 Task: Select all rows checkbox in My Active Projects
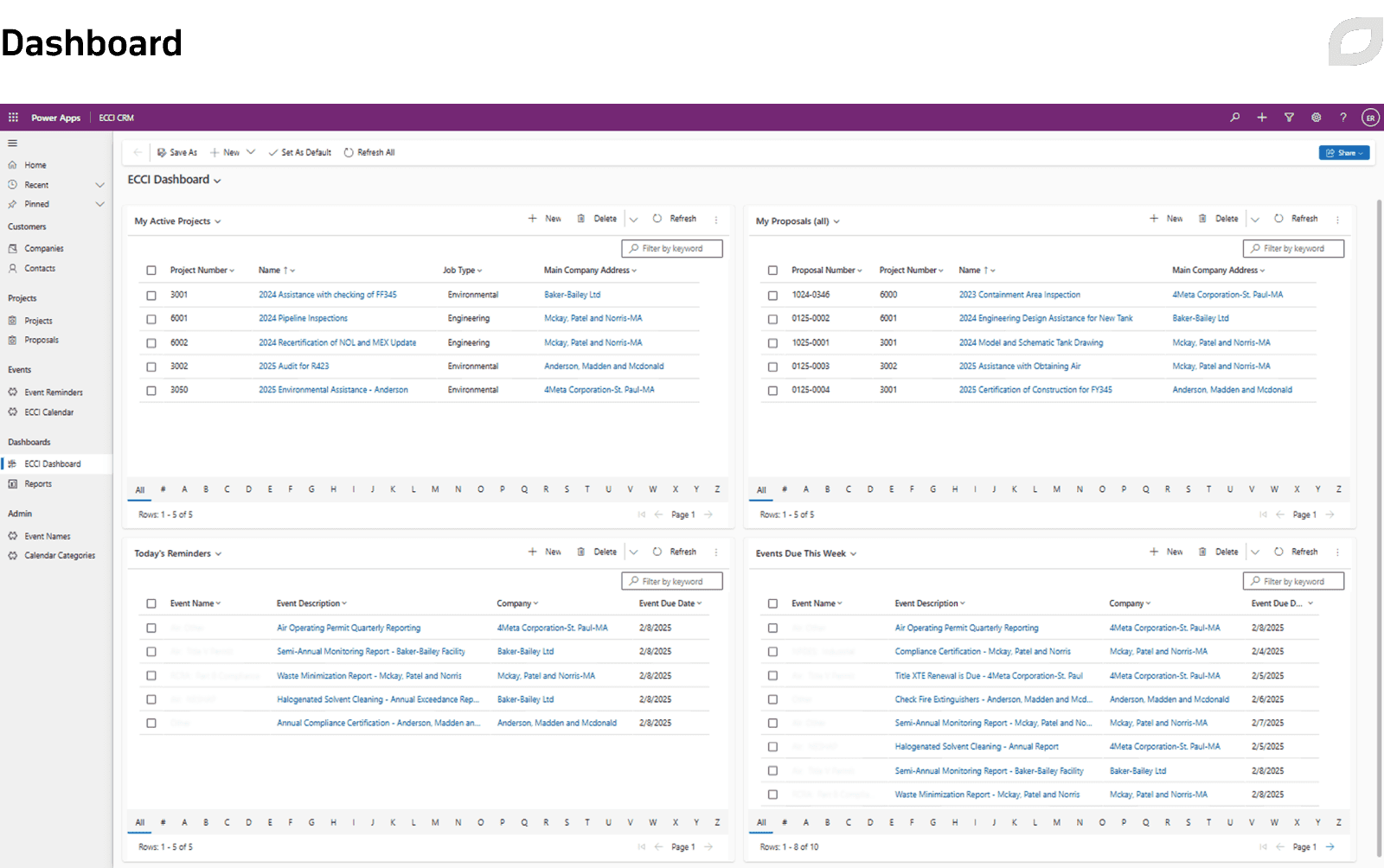point(151,271)
